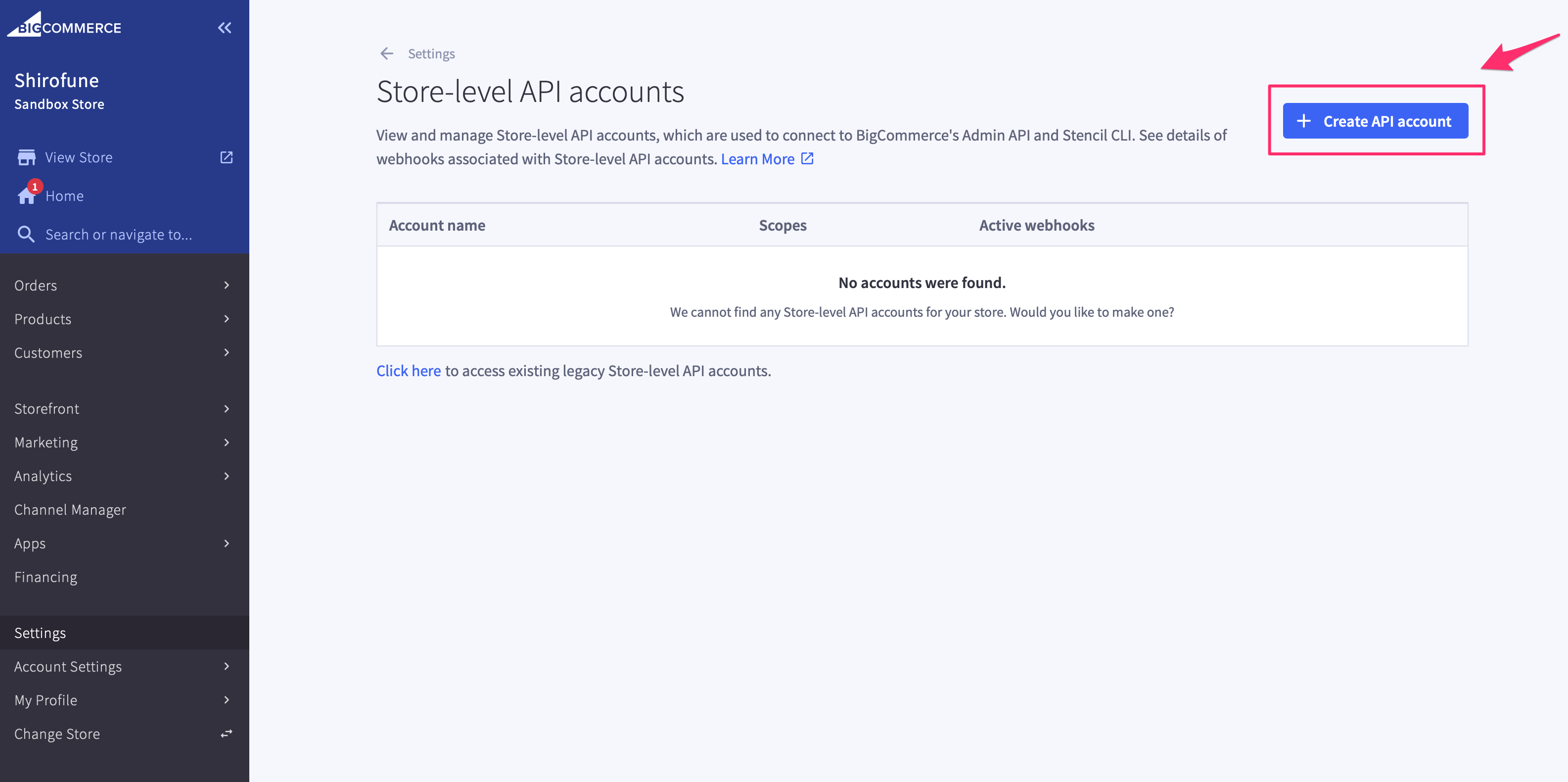Click the Sandbox Store label
The height and width of the screenshot is (782, 1568).
(x=59, y=104)
